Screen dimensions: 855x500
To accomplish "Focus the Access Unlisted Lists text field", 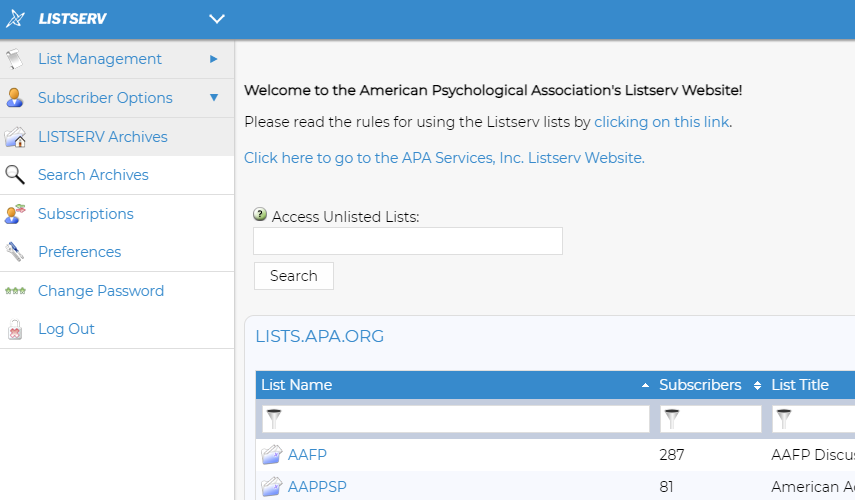I will click(407, 241).
